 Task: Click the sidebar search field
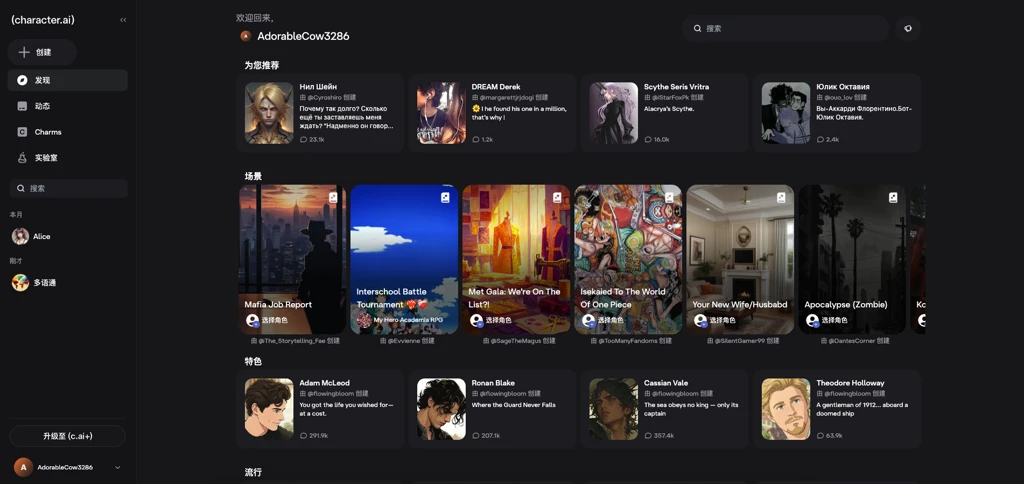[68, 188]
